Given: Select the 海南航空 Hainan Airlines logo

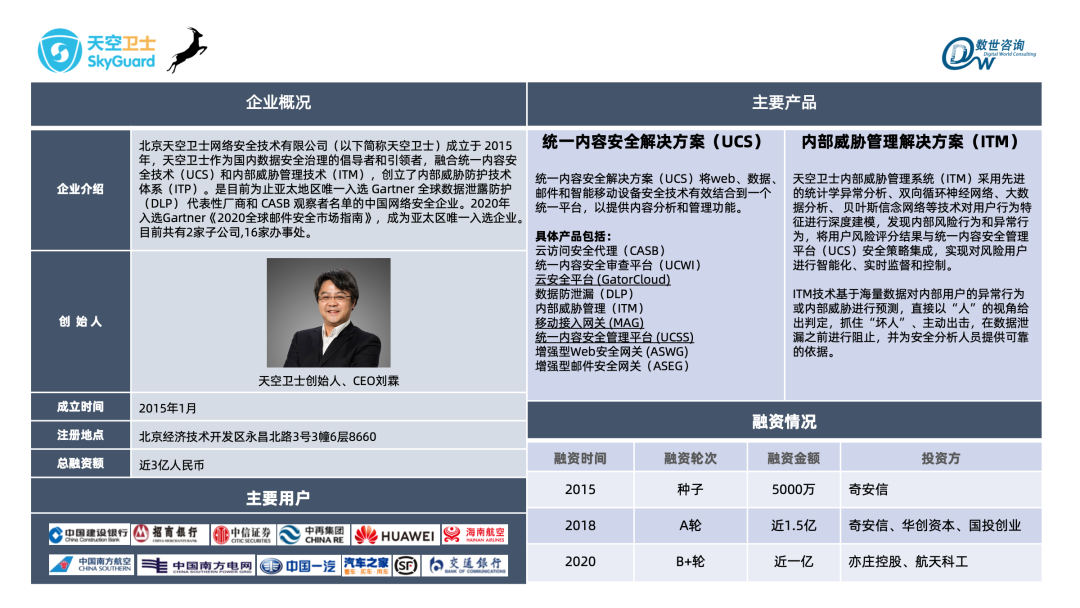Looking at the screenshot, I should click(475, 534).
